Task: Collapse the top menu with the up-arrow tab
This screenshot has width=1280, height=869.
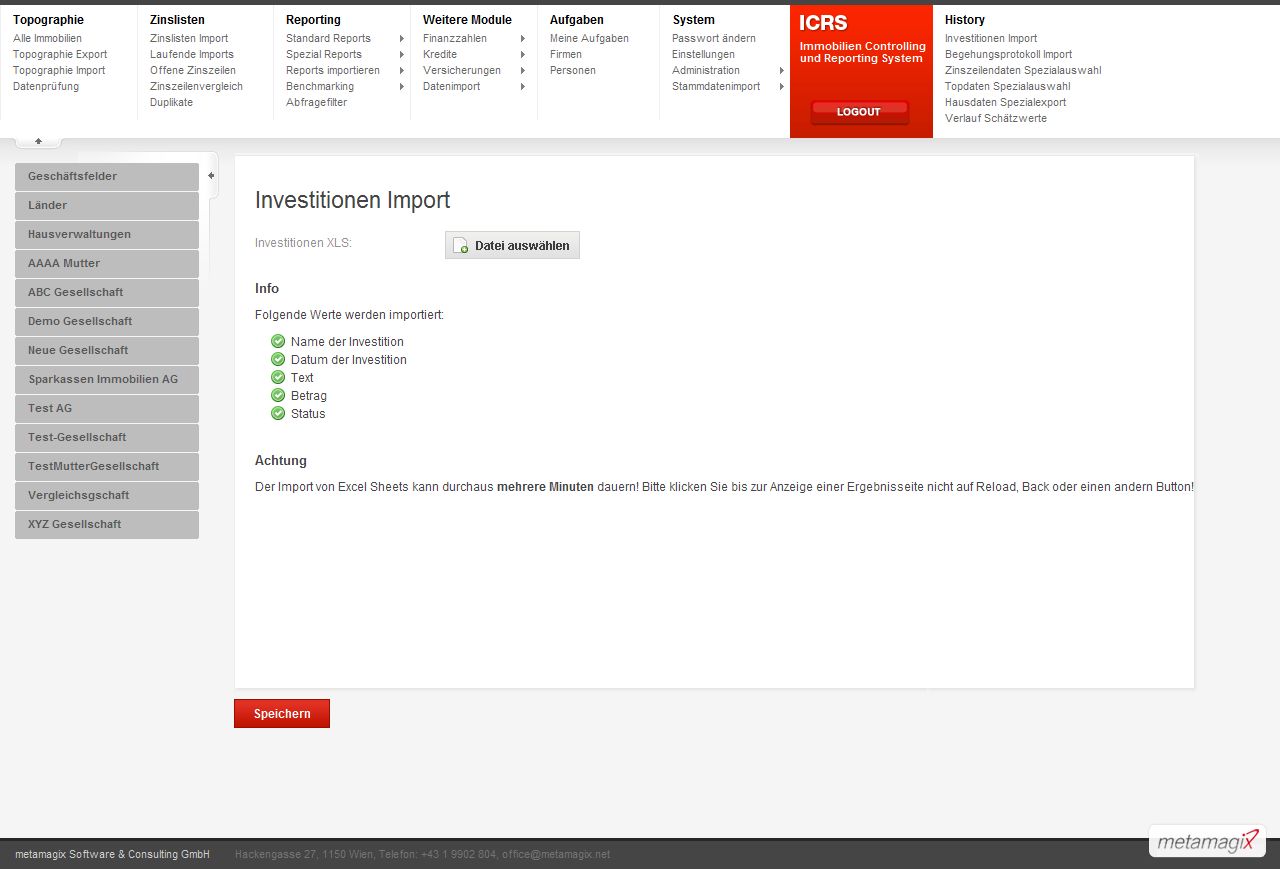Action: coord(38,141)
